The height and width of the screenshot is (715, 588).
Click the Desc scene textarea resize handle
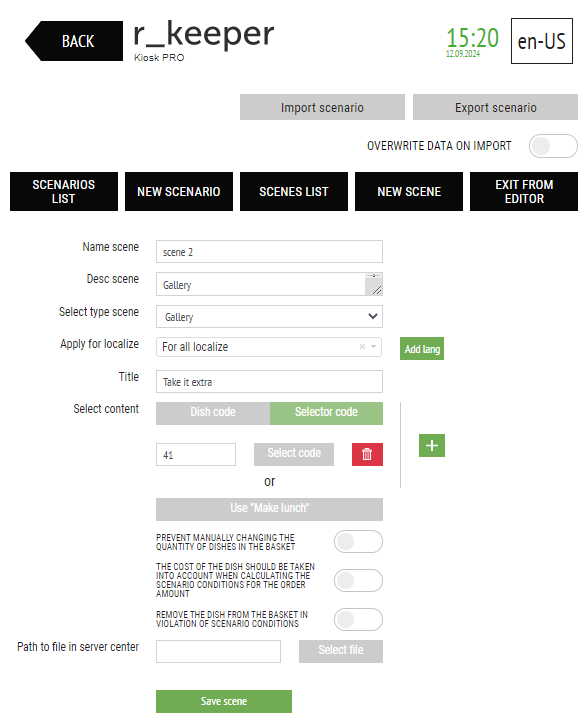(375, 289)
